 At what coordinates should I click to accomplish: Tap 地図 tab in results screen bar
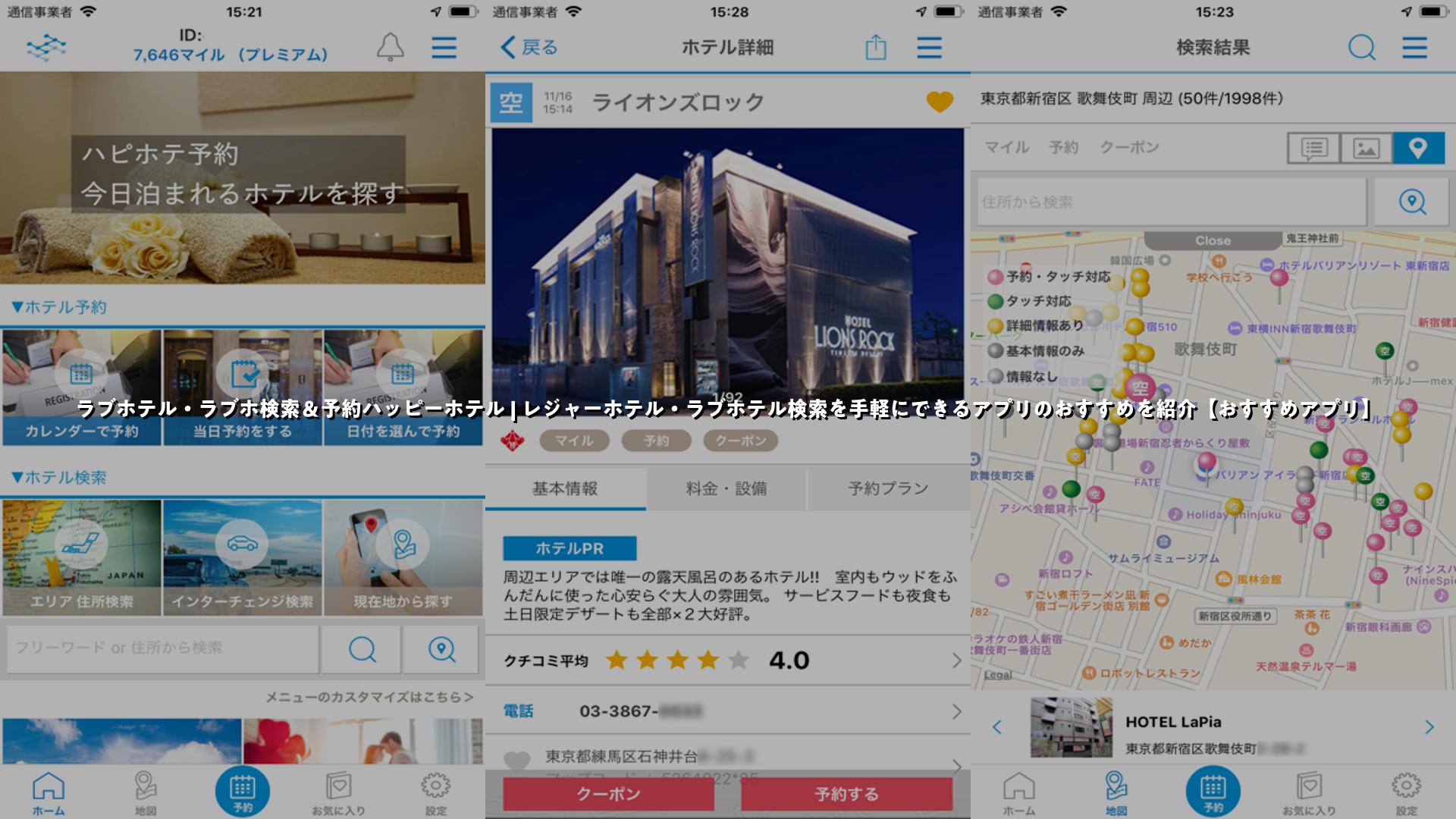[x=1116, y=794]
